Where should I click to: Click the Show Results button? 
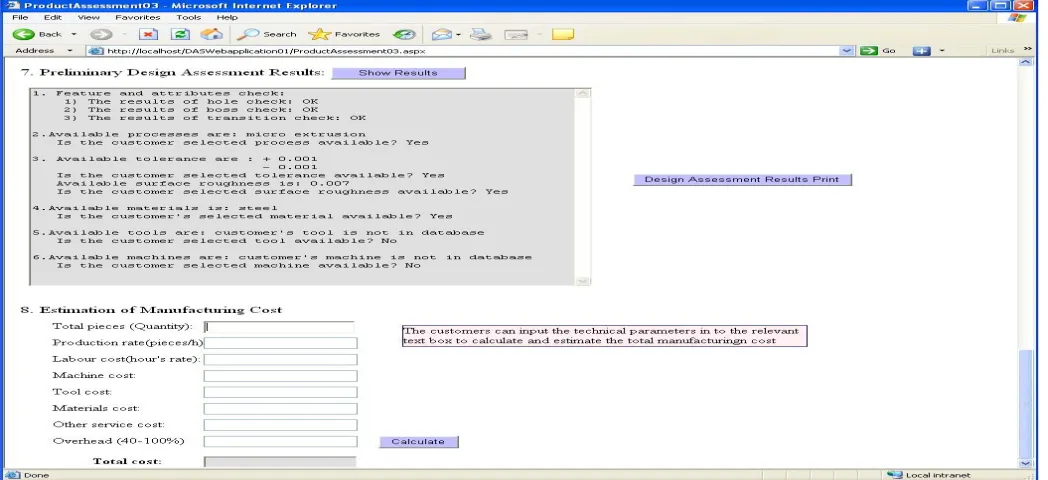[398, 73]
